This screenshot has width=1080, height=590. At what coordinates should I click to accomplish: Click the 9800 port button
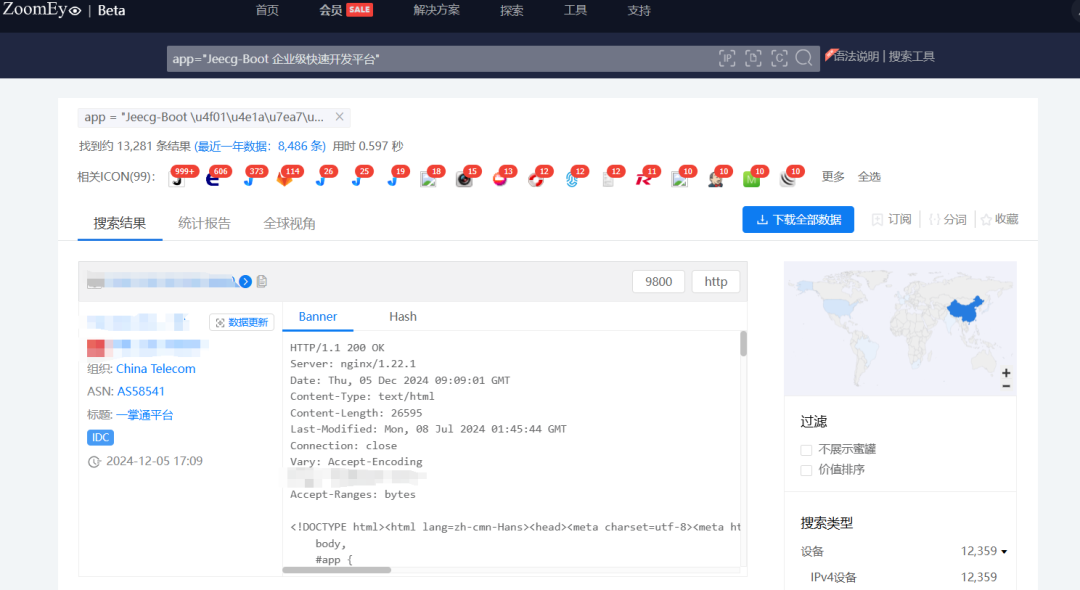[658, 282]
